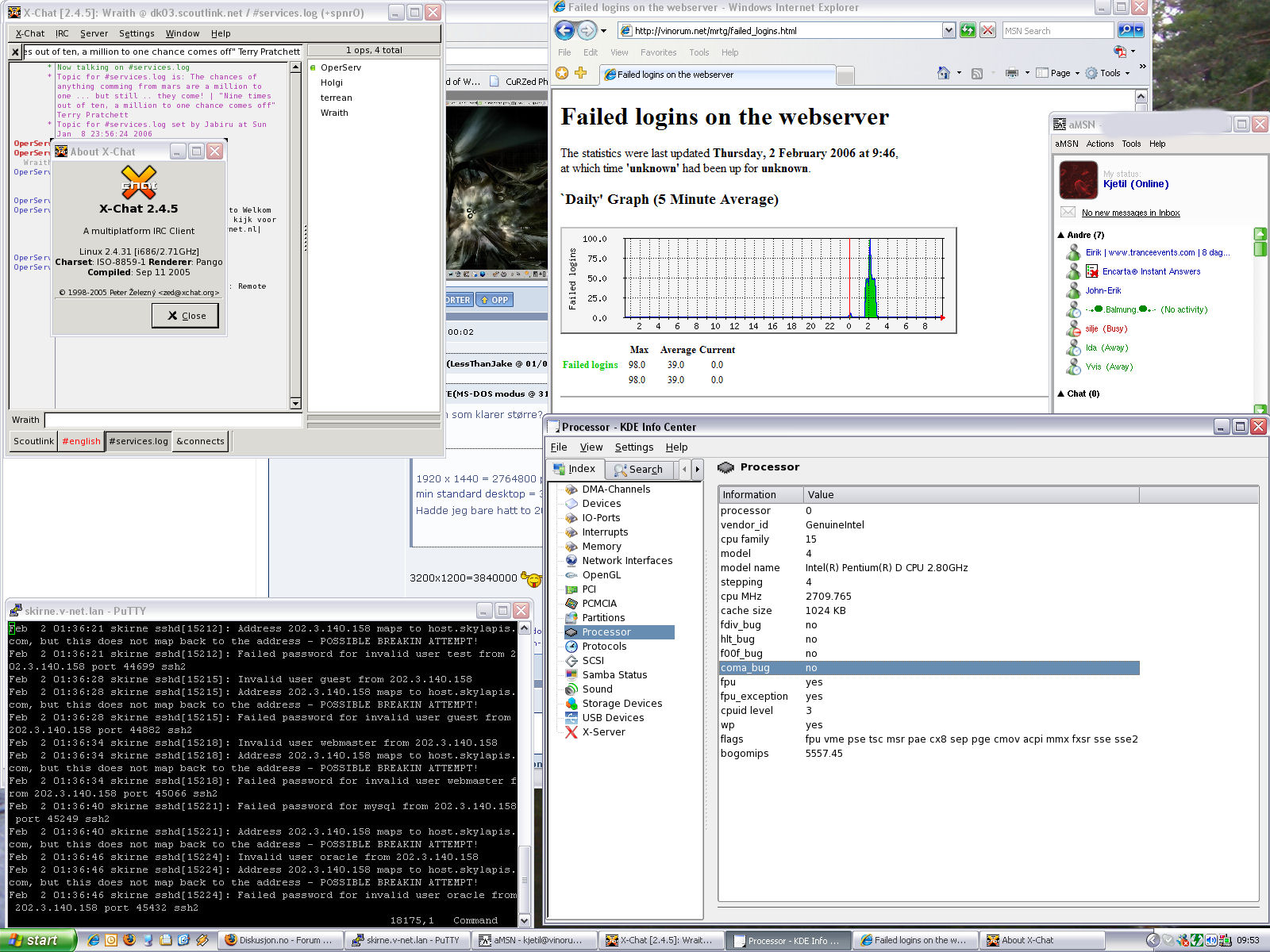Click the Forward arrow in Internet Explorer
This screenshot has height=952, width=1270.
(x=587, y=31)
